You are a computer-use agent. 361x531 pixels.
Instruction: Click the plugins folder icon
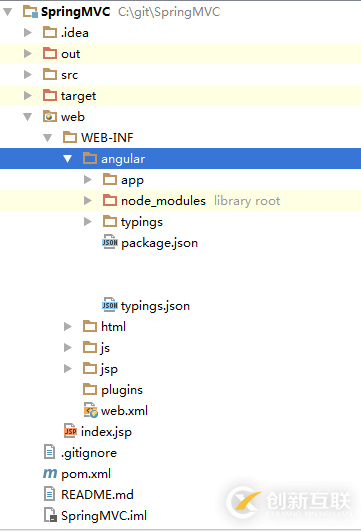pos(90,389)
